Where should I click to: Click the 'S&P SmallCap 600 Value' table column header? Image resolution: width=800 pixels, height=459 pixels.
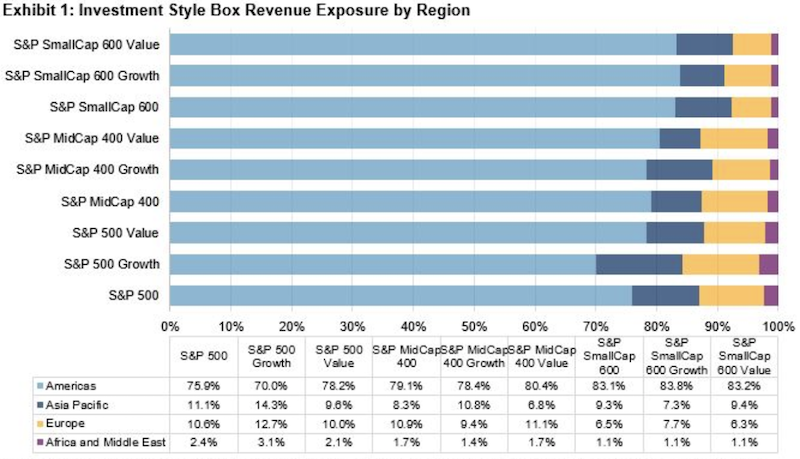pyautogui.click(x=744, y=356)
